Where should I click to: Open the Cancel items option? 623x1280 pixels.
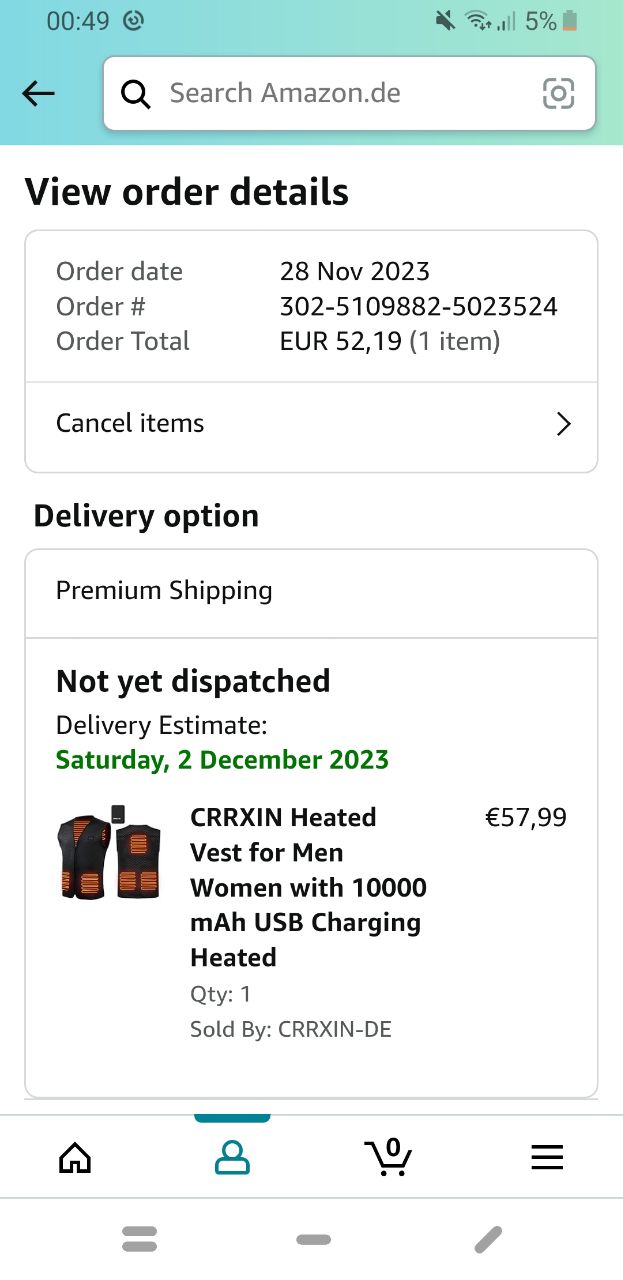(x=130, y=423)
